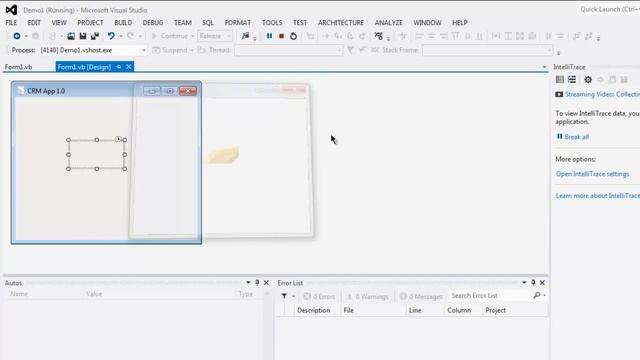Stop debugging with the red square icon

tap(281, 36)
